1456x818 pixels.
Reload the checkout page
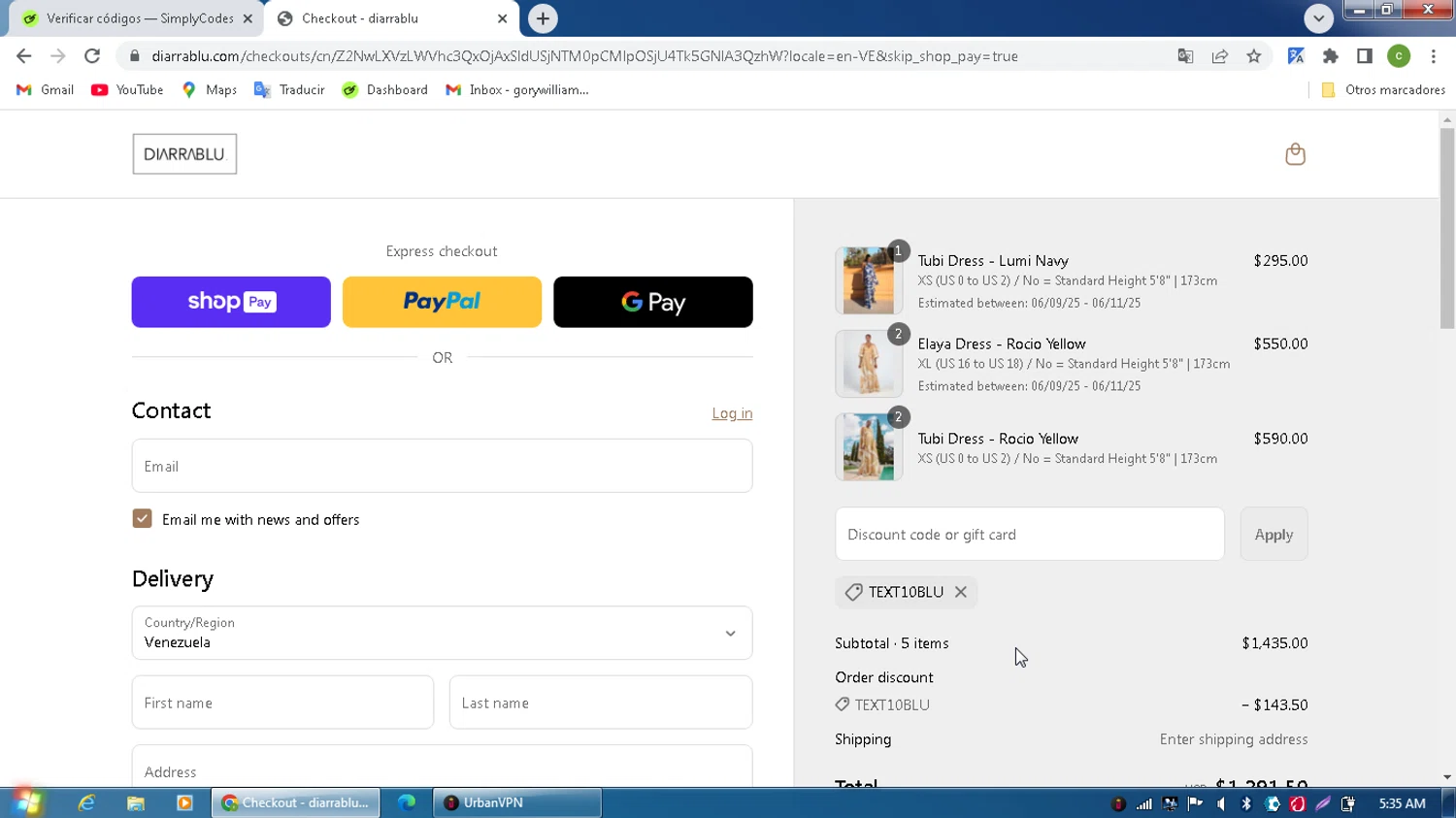click(92, 56)
